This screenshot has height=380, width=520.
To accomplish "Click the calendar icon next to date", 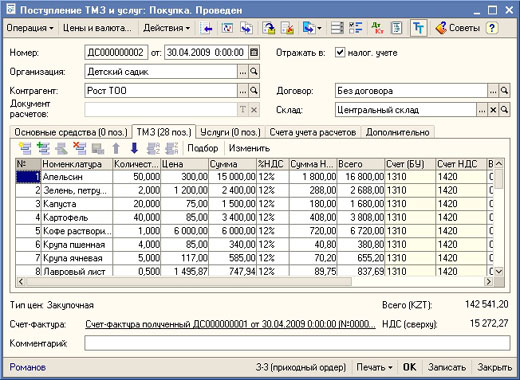I will [x=254, y=53].
